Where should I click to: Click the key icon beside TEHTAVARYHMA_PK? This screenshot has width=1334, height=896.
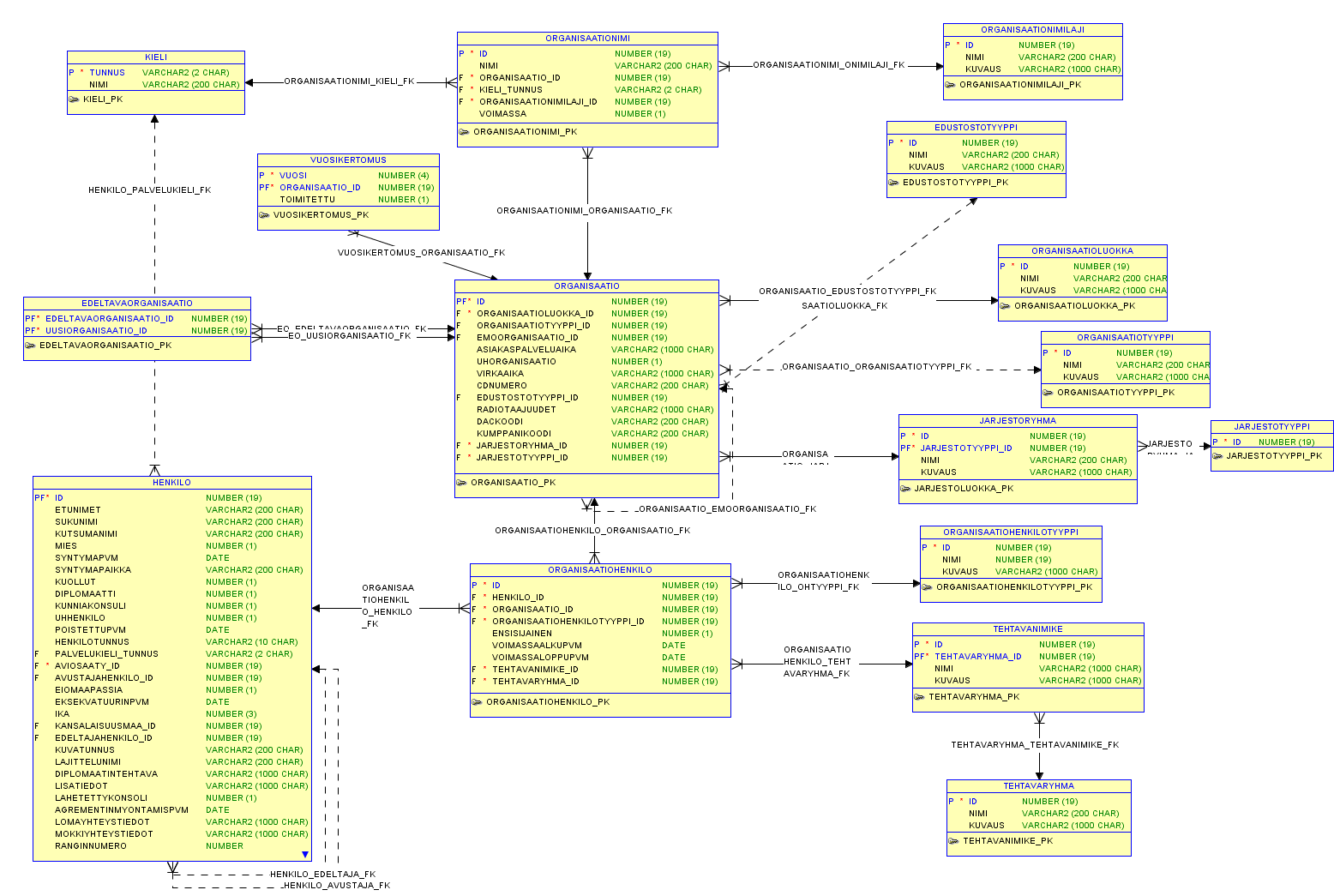click(919, 697)
